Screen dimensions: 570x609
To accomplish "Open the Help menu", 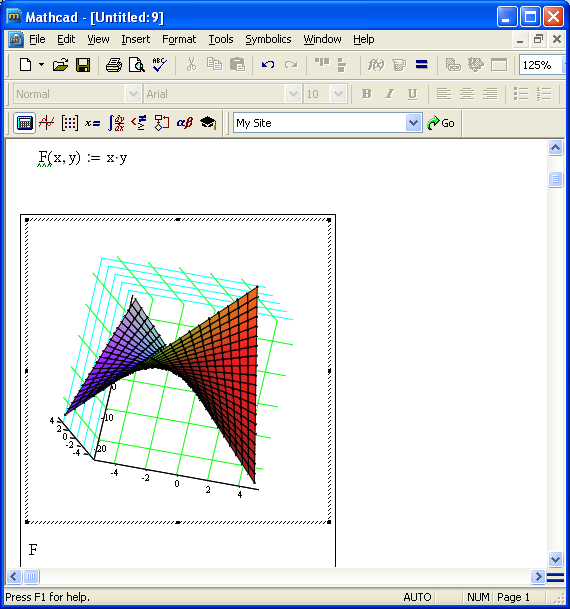I will click(x=364, y=39).
